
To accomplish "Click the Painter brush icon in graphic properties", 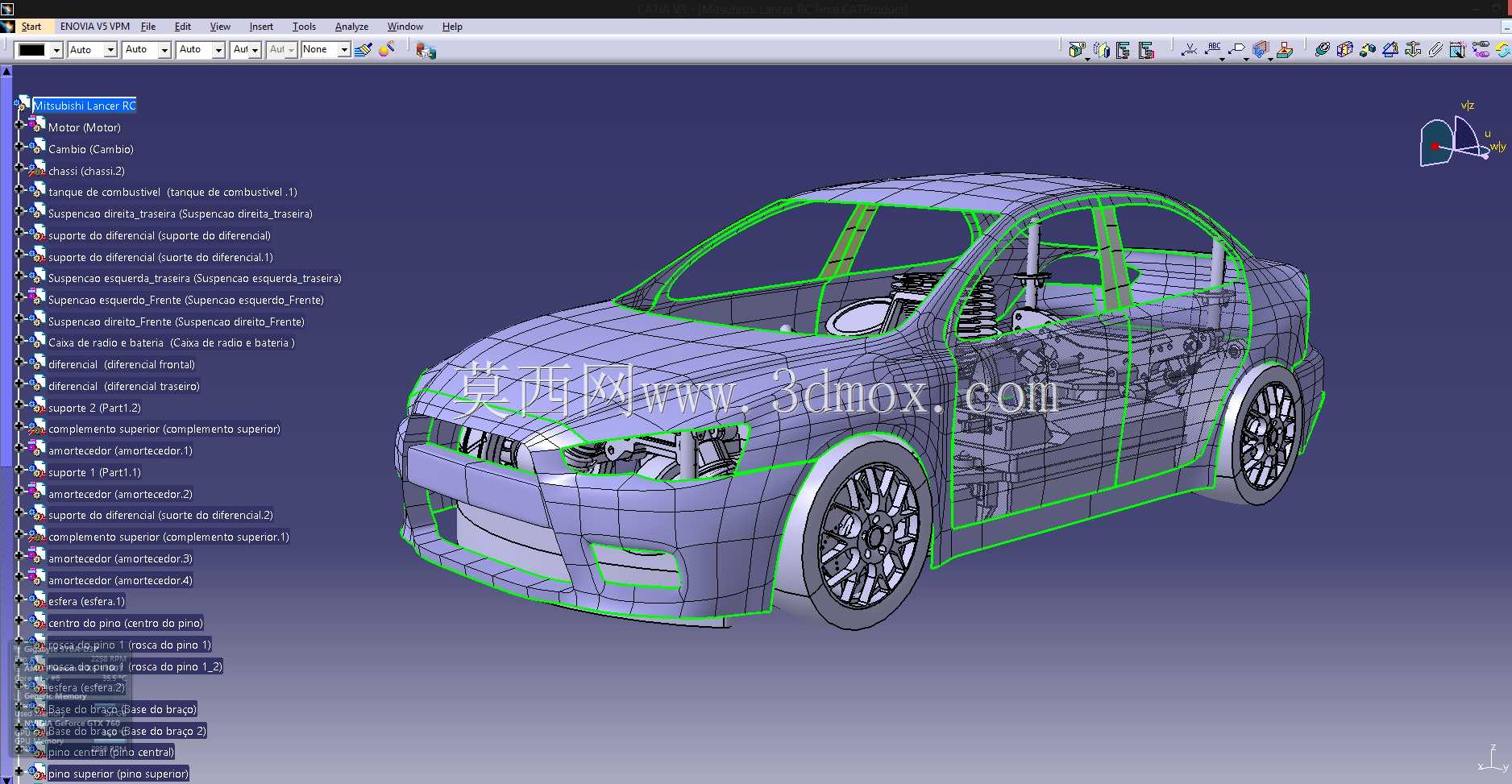I will pos(363,50).
